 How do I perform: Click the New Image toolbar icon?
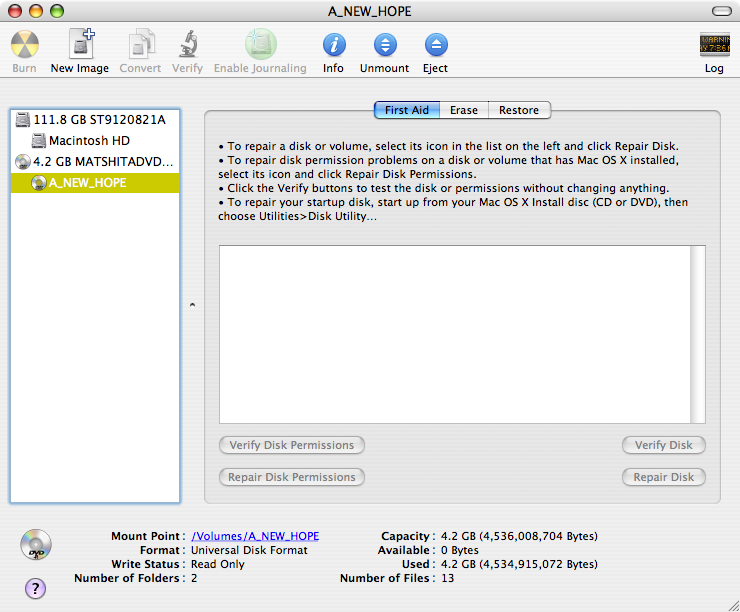(x=80, y=46)
